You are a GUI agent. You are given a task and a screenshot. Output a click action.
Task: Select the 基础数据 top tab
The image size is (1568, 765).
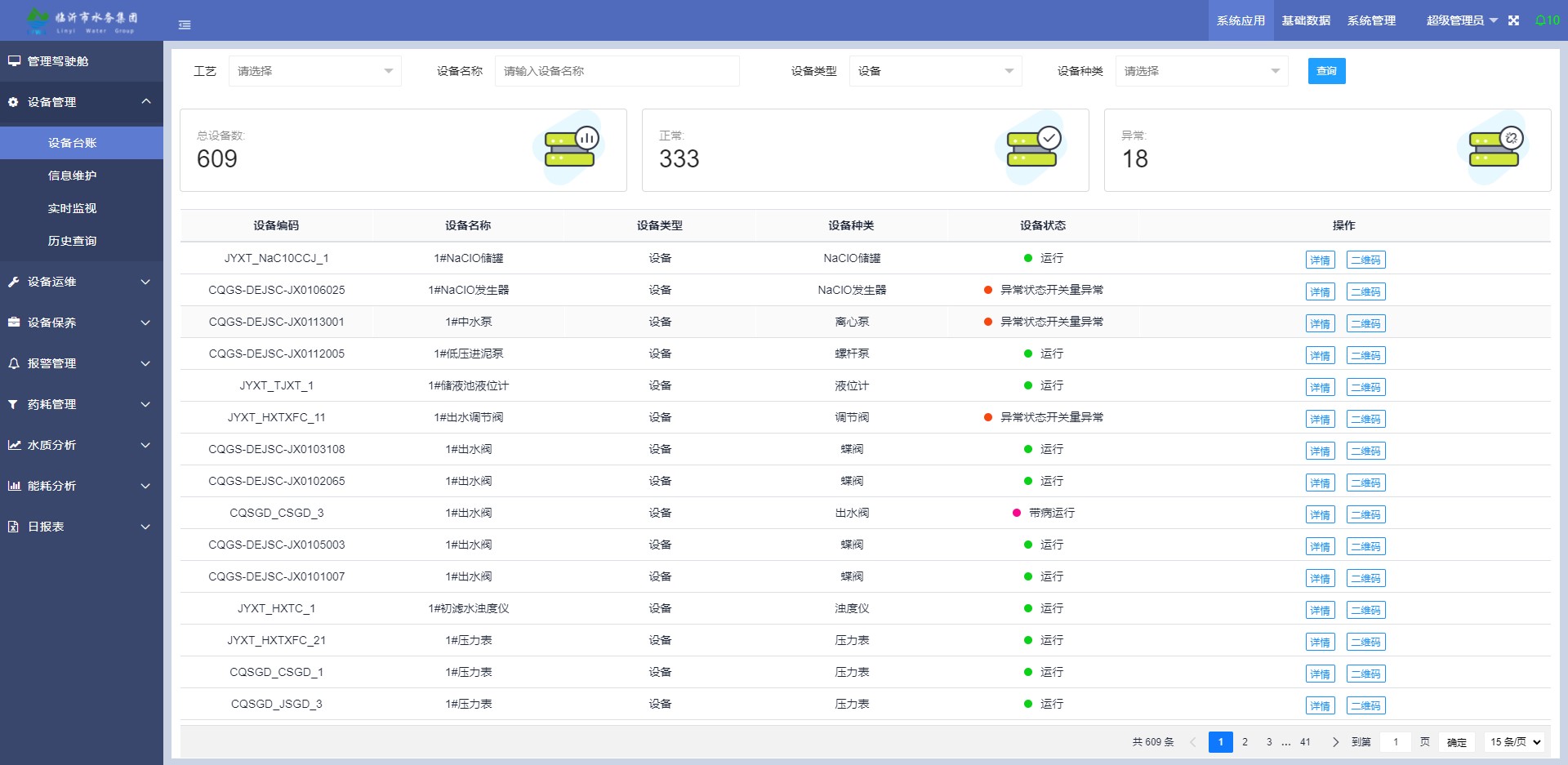1306,20
